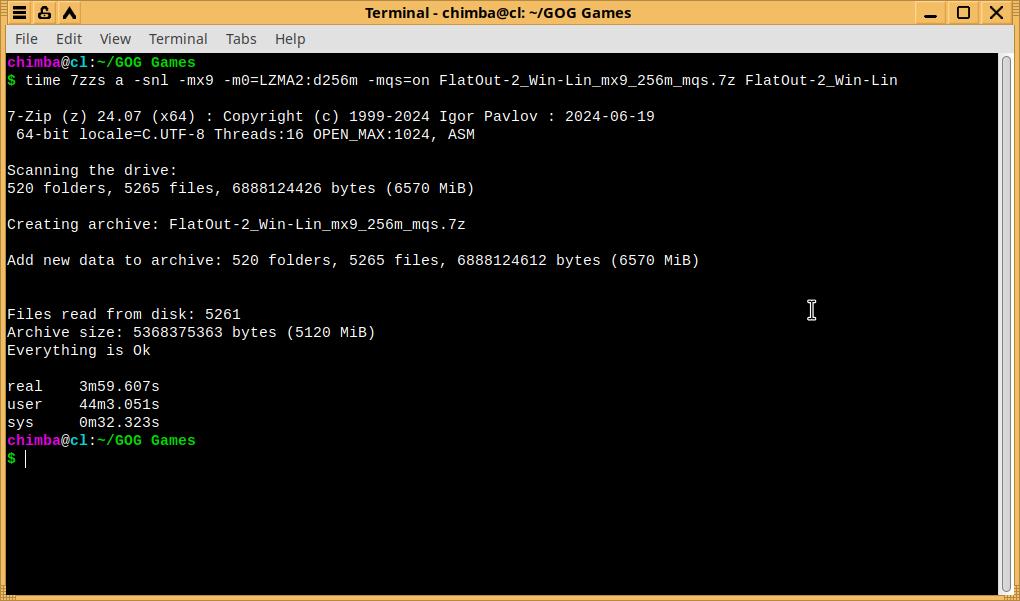Open the Terminal menu

click(178, 39)
